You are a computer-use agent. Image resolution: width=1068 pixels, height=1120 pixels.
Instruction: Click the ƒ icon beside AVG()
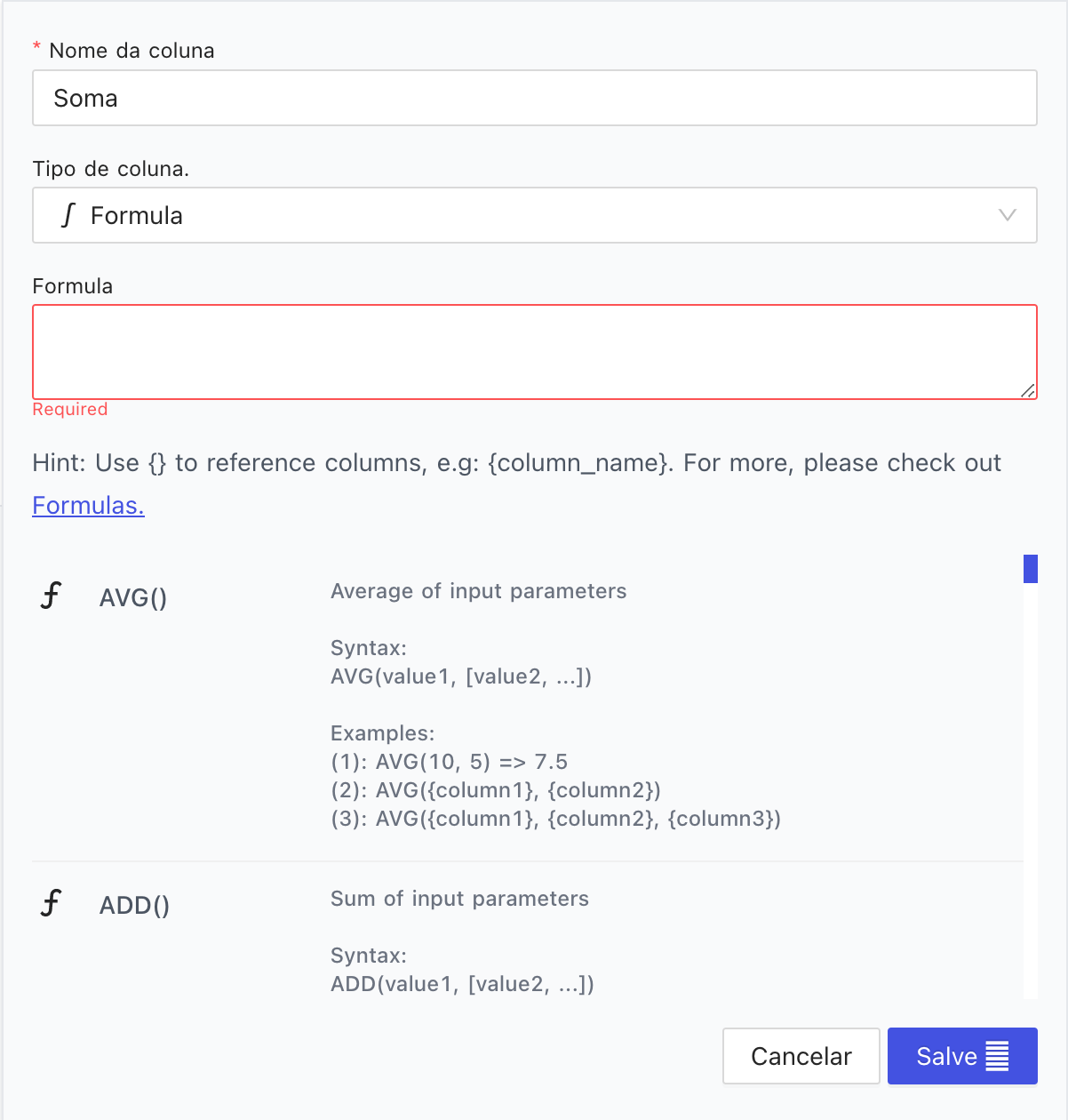51,596
